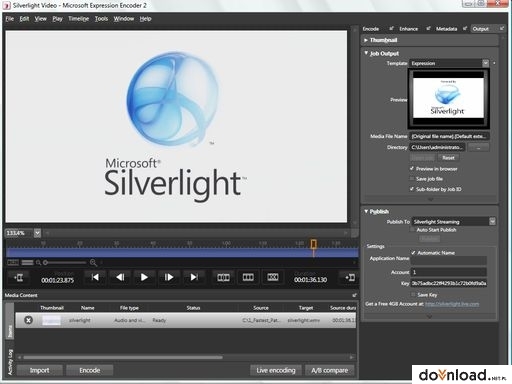Image resolution: width=512 pixels, height=384 pixels.
Task: Open A/B compare
Action: click(329, 370)
